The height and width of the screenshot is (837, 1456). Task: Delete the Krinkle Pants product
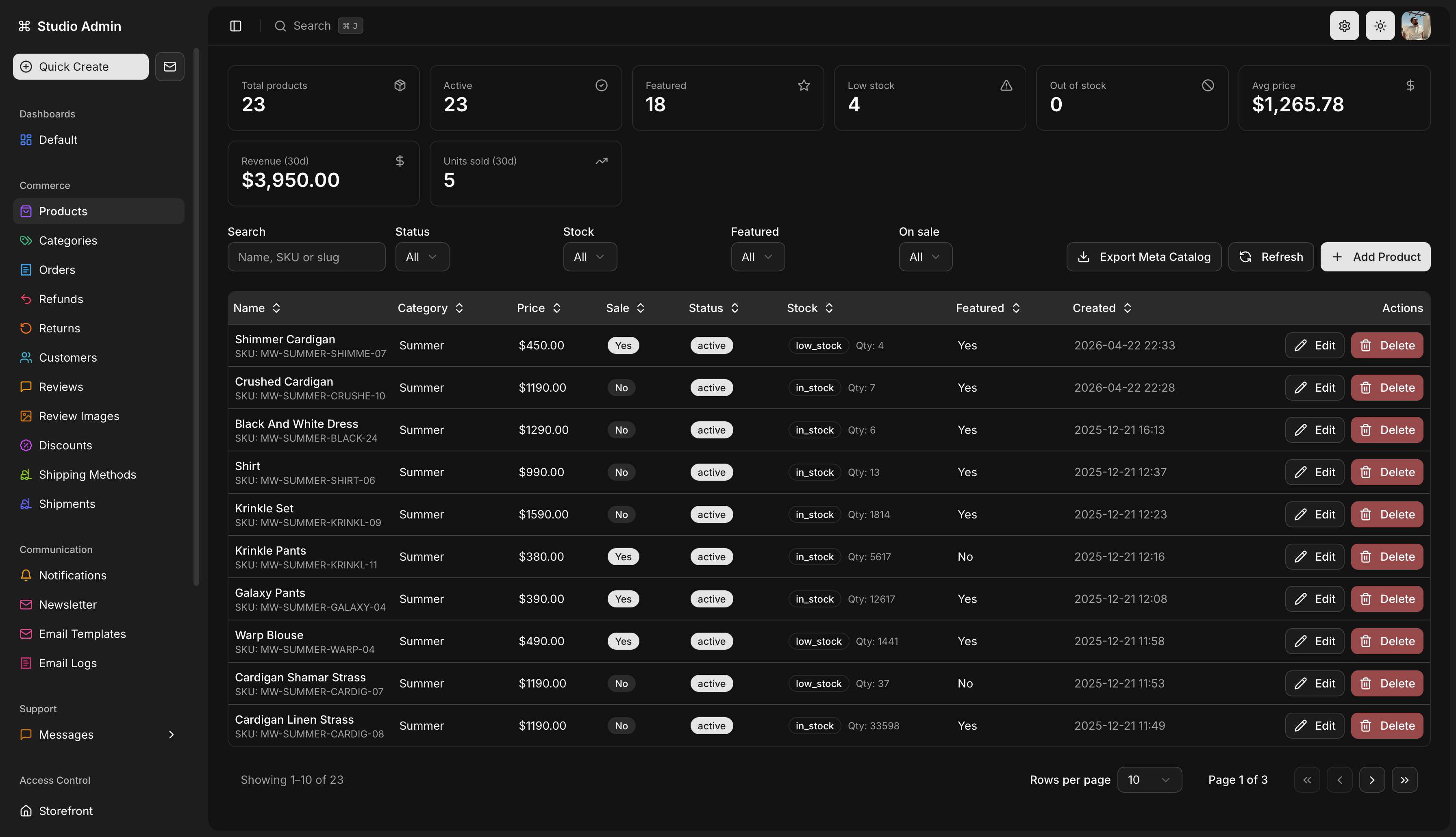[1387, 557]
